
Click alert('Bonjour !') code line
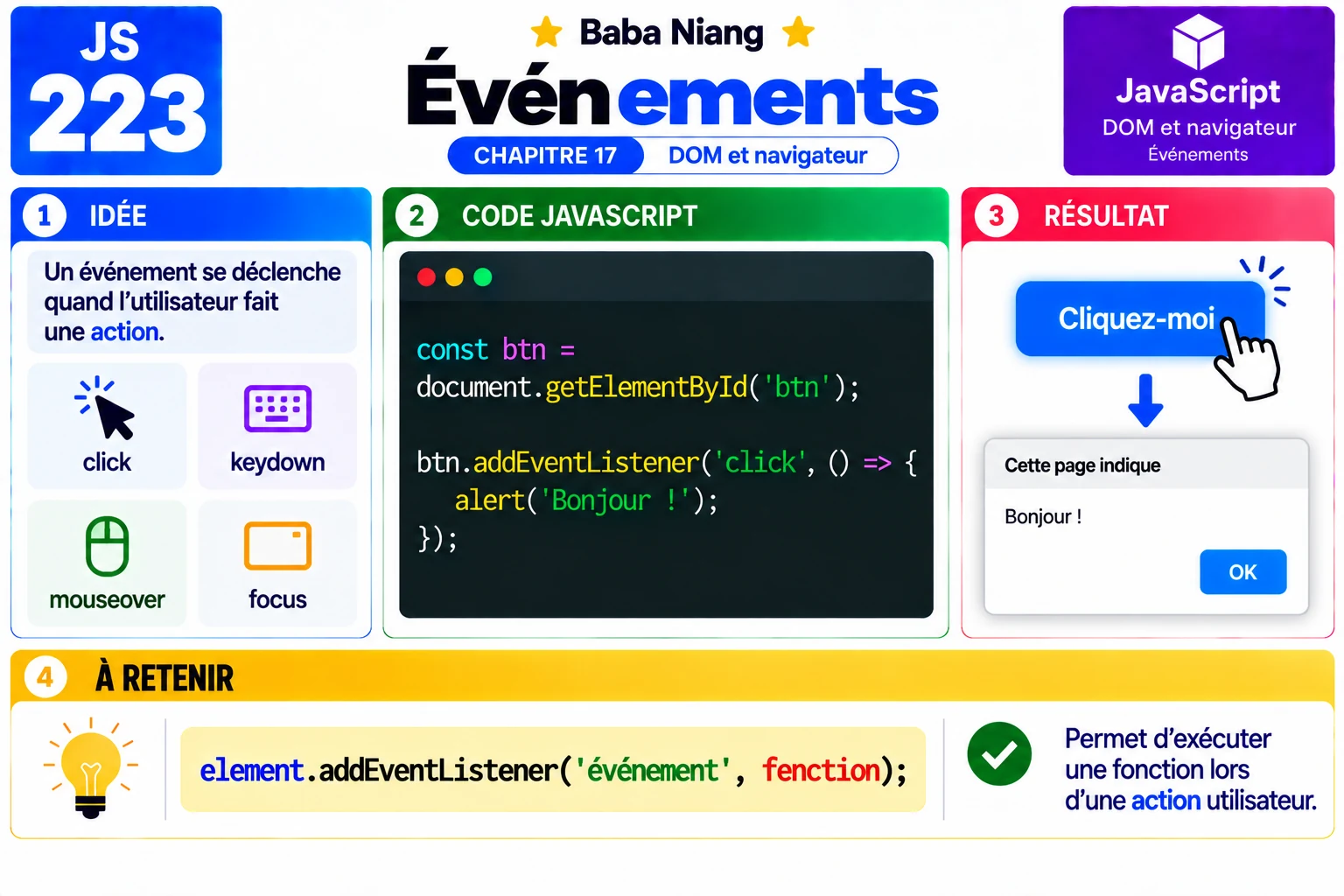(586, 500)
